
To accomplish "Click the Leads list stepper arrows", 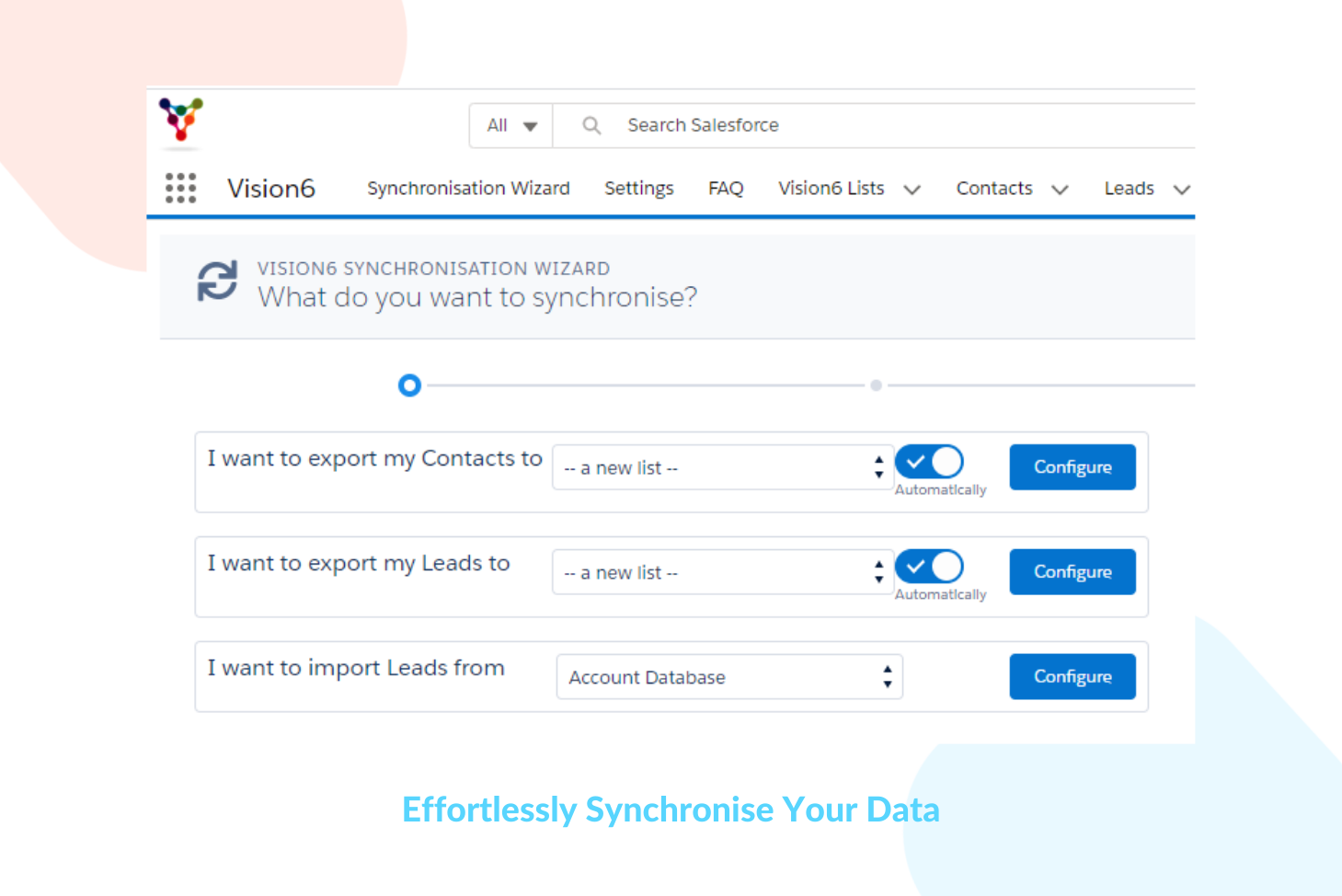I will [x=879, y=571].
